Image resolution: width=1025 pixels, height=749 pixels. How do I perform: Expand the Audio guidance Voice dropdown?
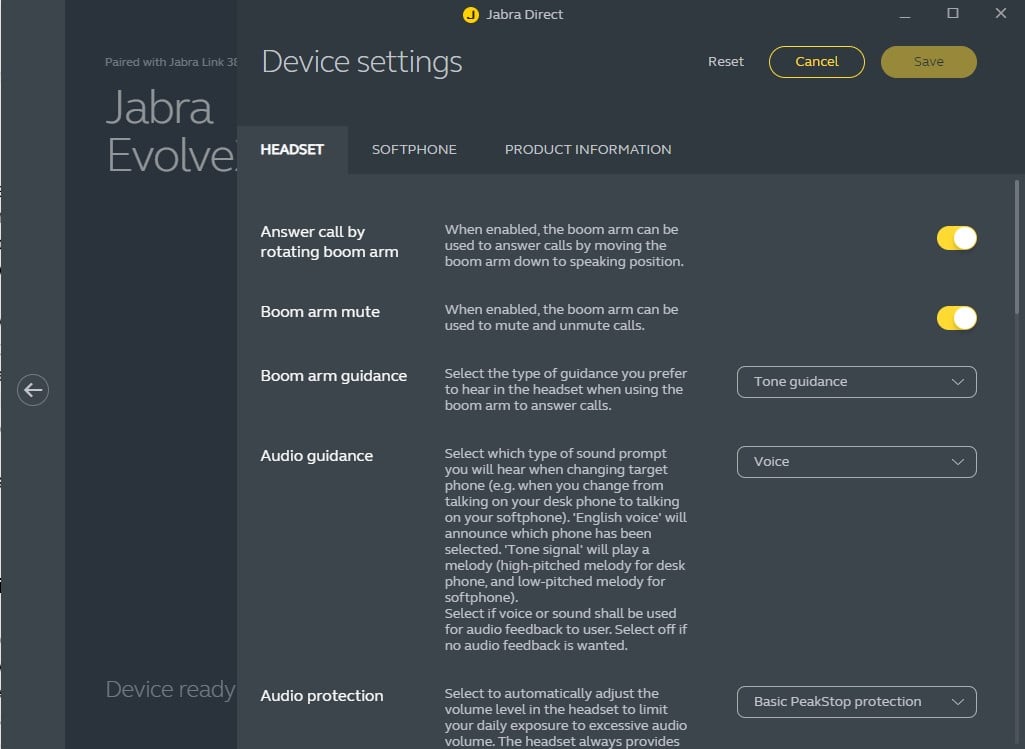click(856, 462)
